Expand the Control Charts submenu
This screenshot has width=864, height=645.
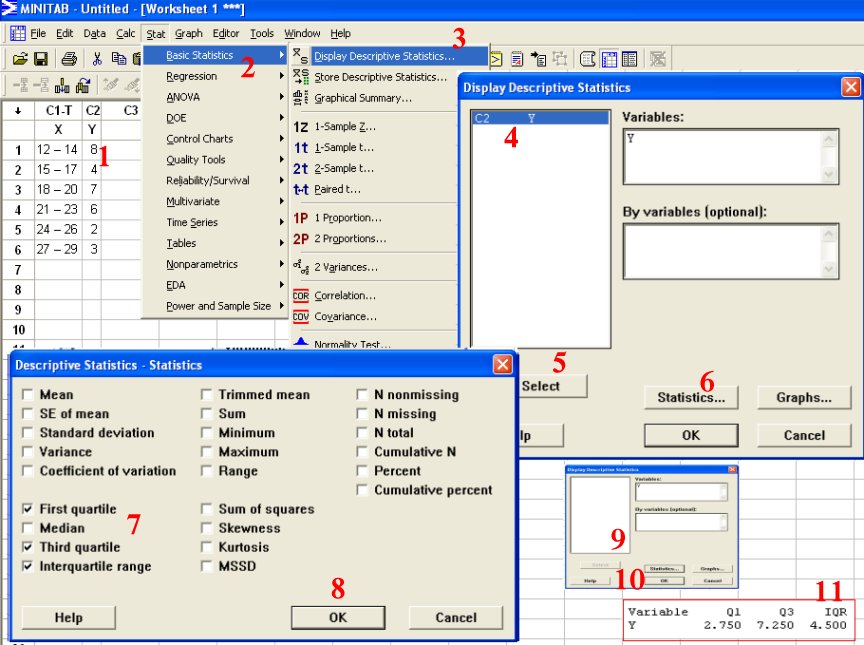click(x=215, y=139)
